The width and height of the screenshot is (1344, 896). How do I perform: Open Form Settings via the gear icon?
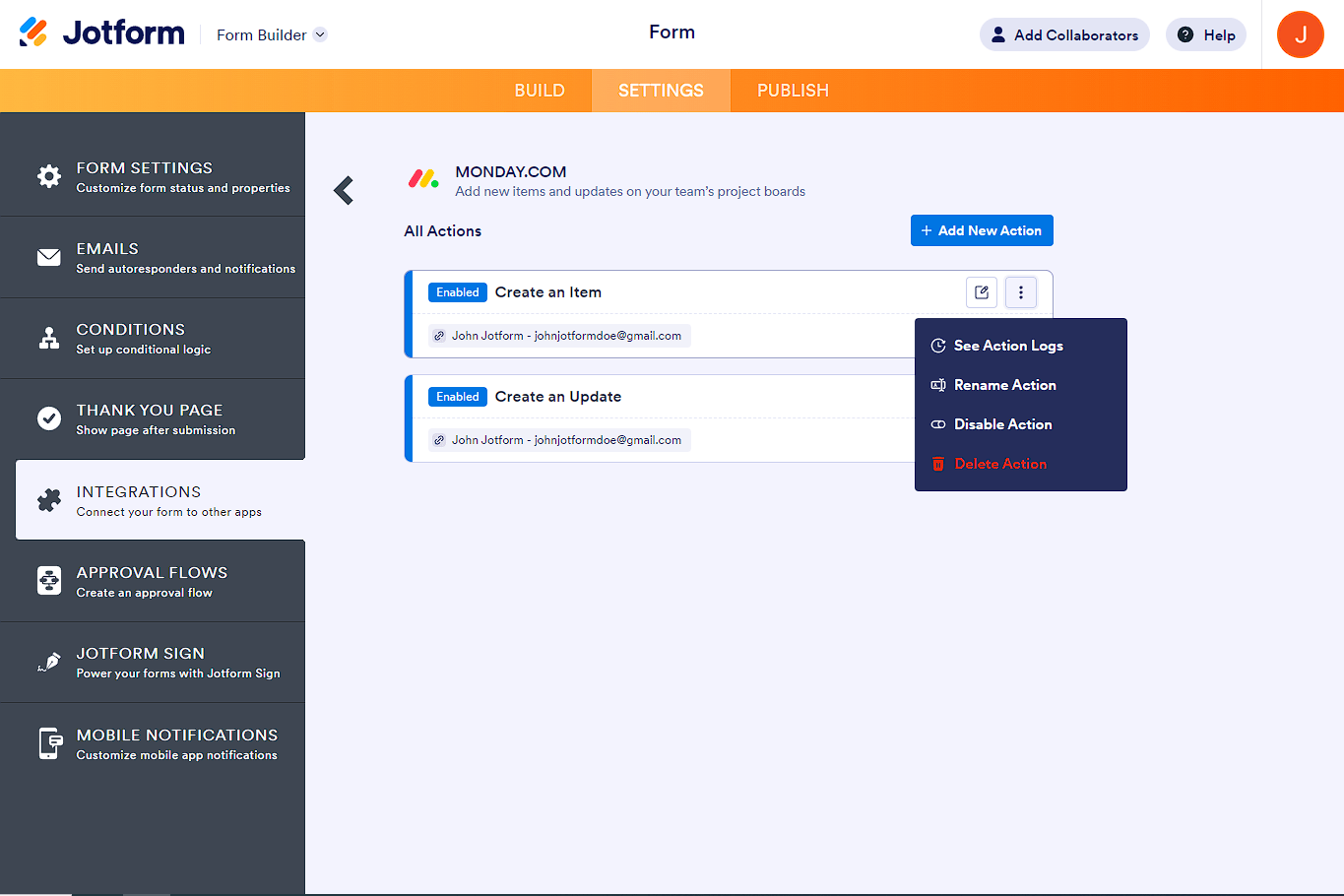pos(49,176)
